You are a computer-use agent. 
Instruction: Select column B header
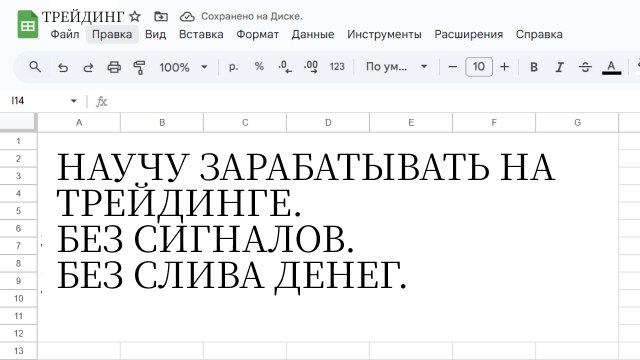coord(162,122)
